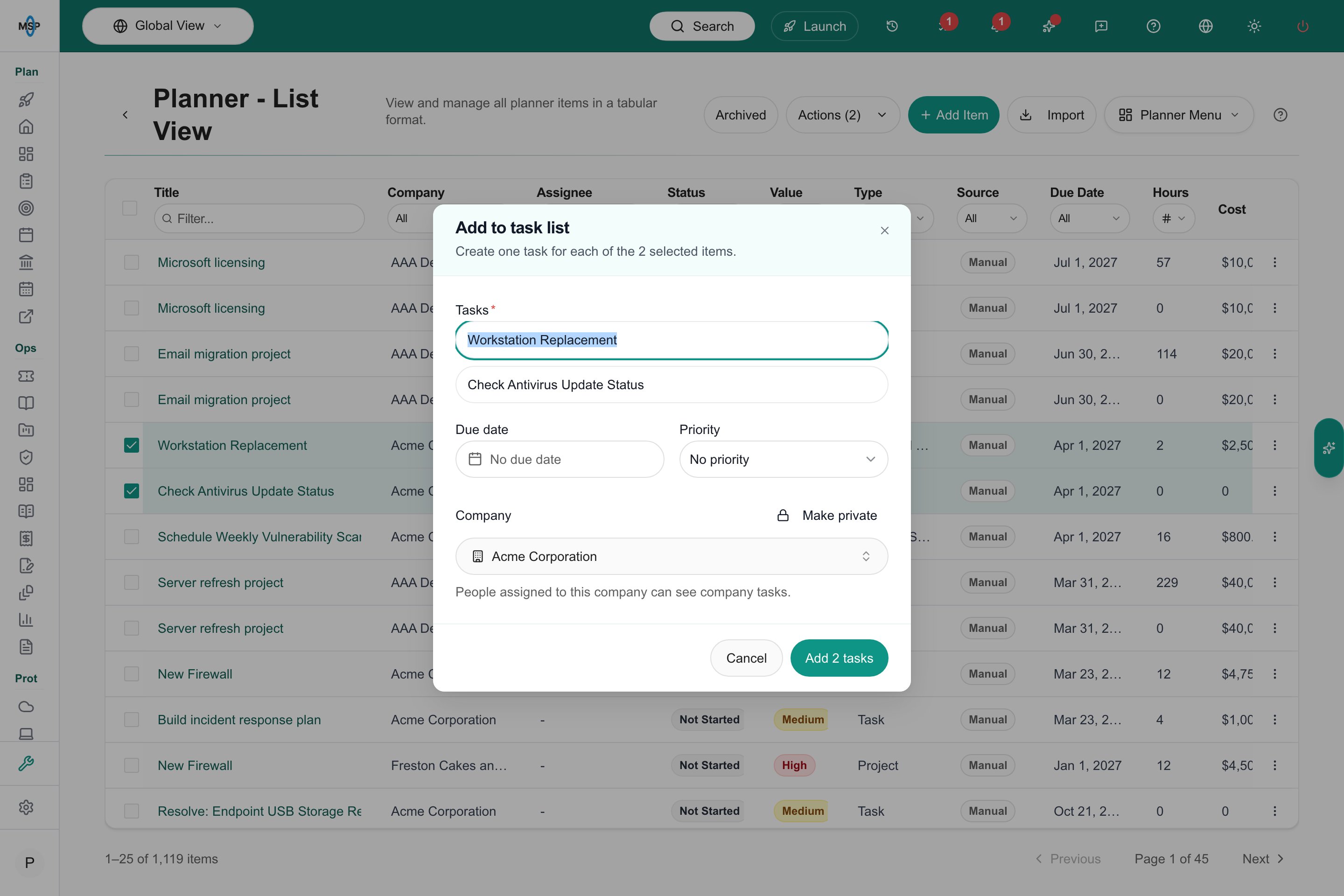The height and width of the screenshot is (896, 1344).
Task: Click the floating AI sparkle button on right edge
Action: click(x=1329, y=448)
